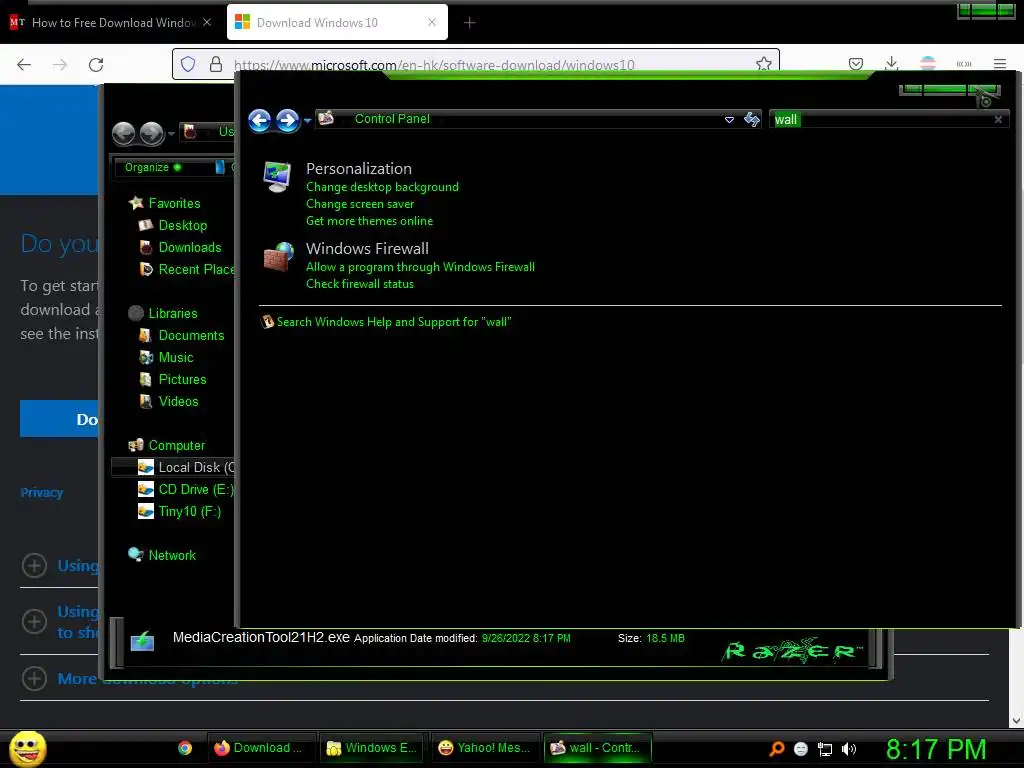Screen dimensions: 1024x768
Task: Click the Privacy link on Microsoft page
Action: 42,492
